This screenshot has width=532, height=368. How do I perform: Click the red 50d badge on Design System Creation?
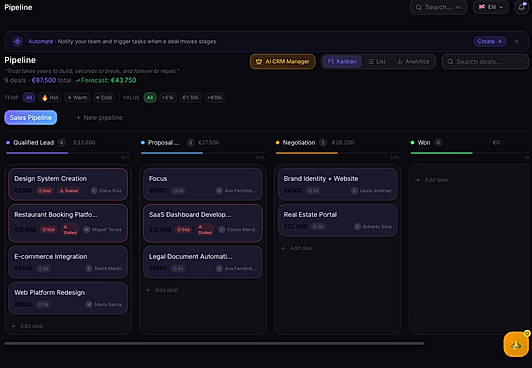pos(44,191)
